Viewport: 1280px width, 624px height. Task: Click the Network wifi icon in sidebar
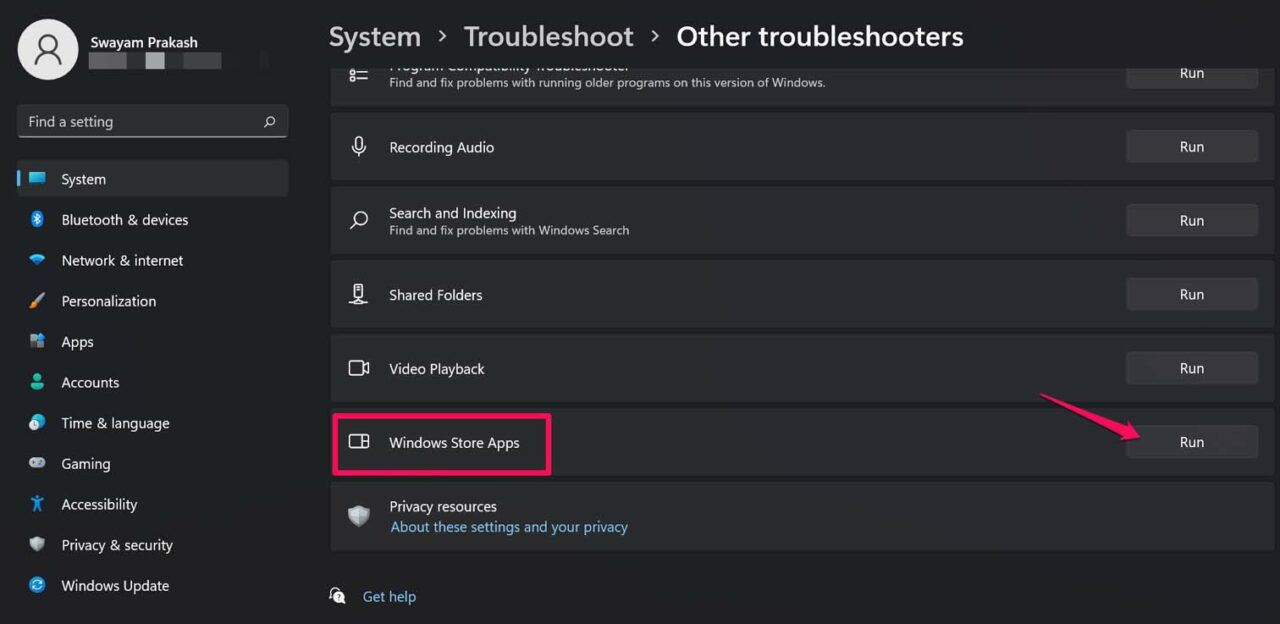(x=37, y=260)
